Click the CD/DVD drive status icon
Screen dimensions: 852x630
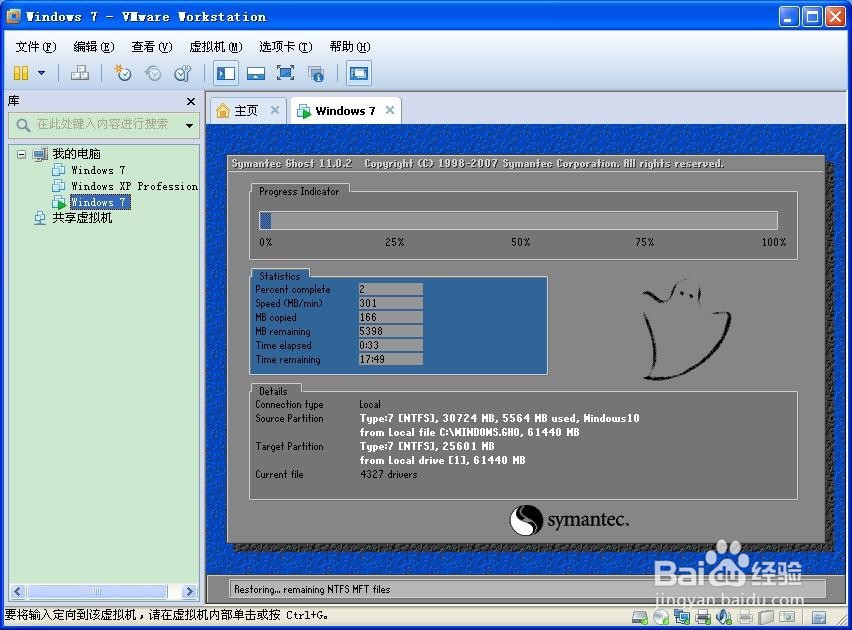pos(661,617)
